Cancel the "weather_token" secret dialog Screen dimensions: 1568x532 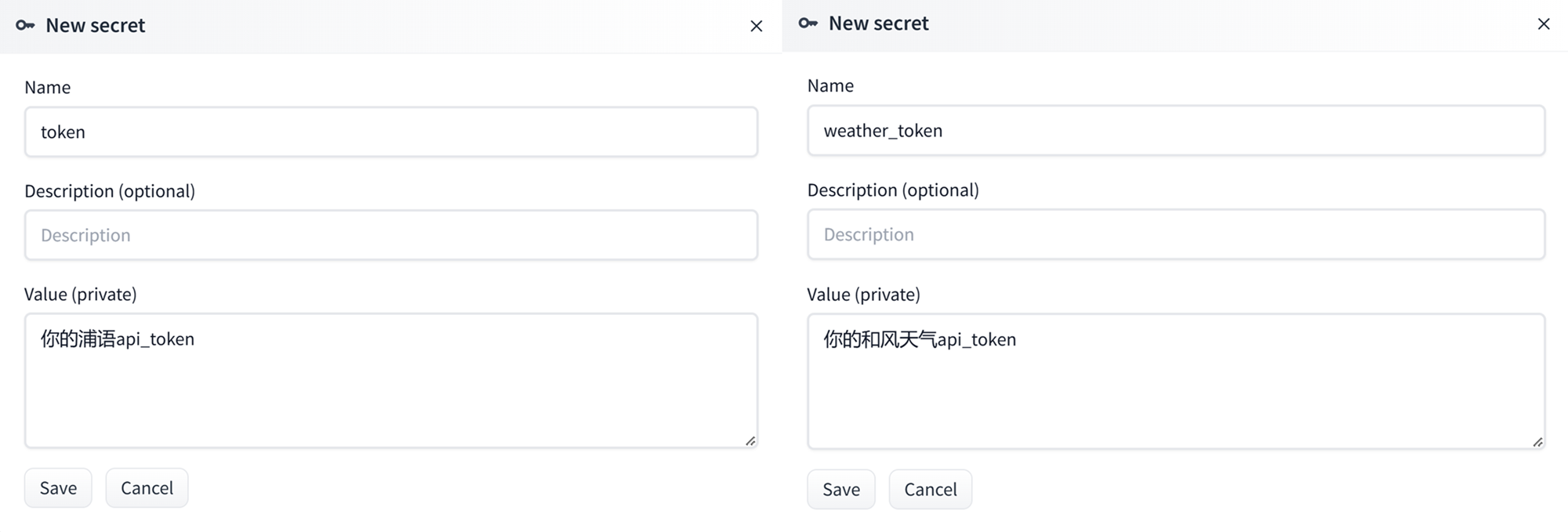coord(930,490)
